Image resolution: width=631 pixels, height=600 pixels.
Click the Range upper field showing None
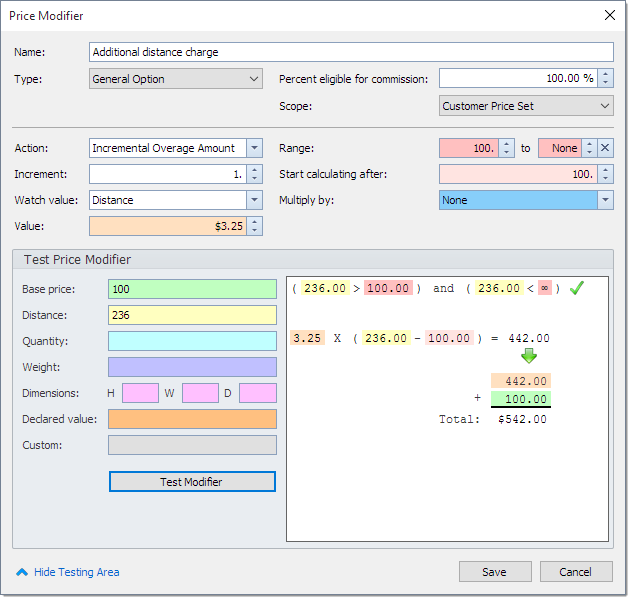(560, 148)
